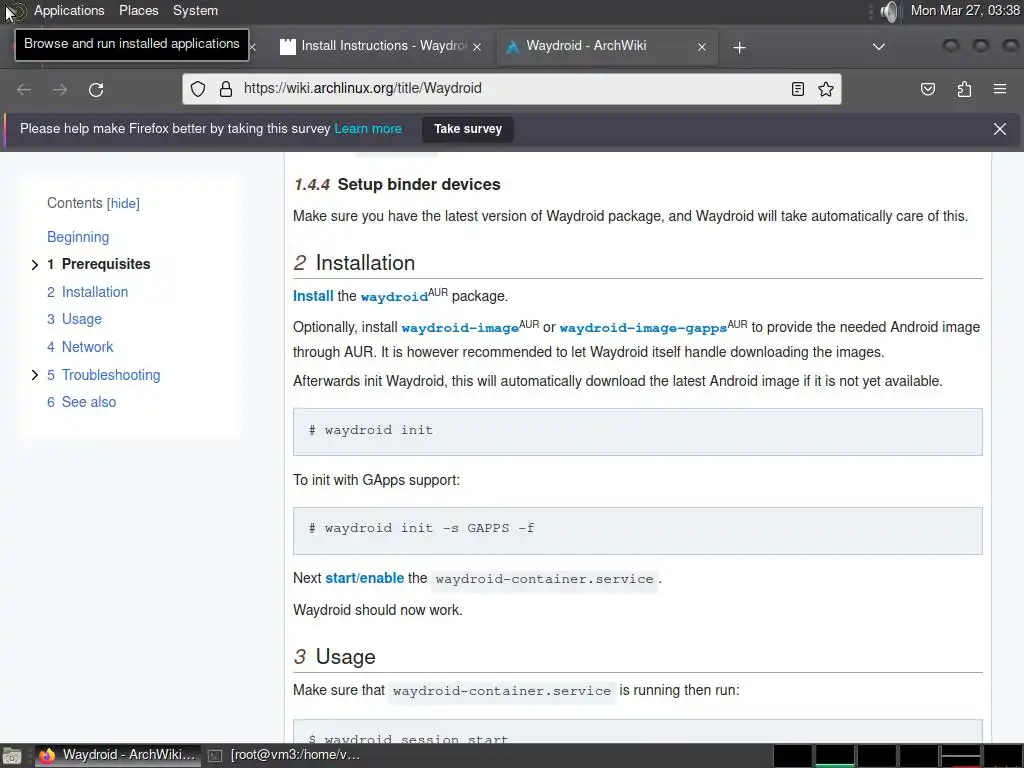The height and width of the screenshot is (768, 1024).
Task: Switch to the Install Instructions tab
Action: click(382, 46)
